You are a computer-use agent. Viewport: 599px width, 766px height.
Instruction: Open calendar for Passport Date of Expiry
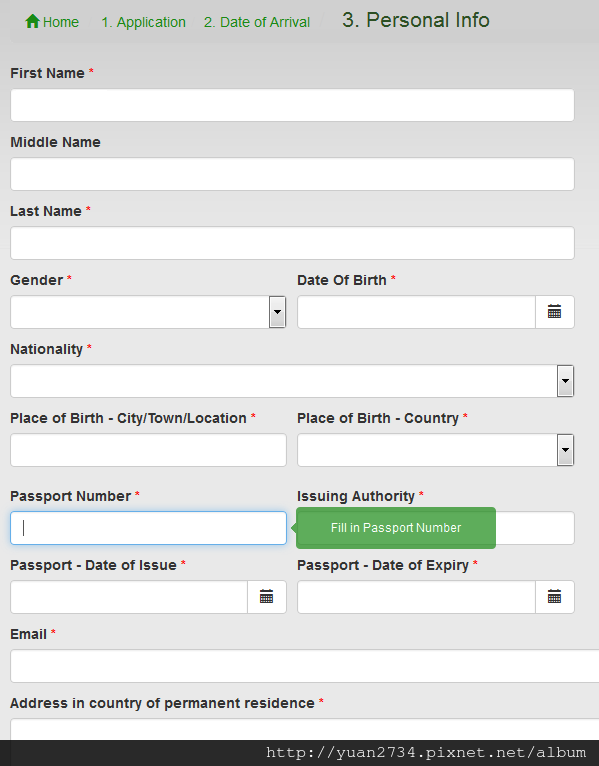coord(555,596)
